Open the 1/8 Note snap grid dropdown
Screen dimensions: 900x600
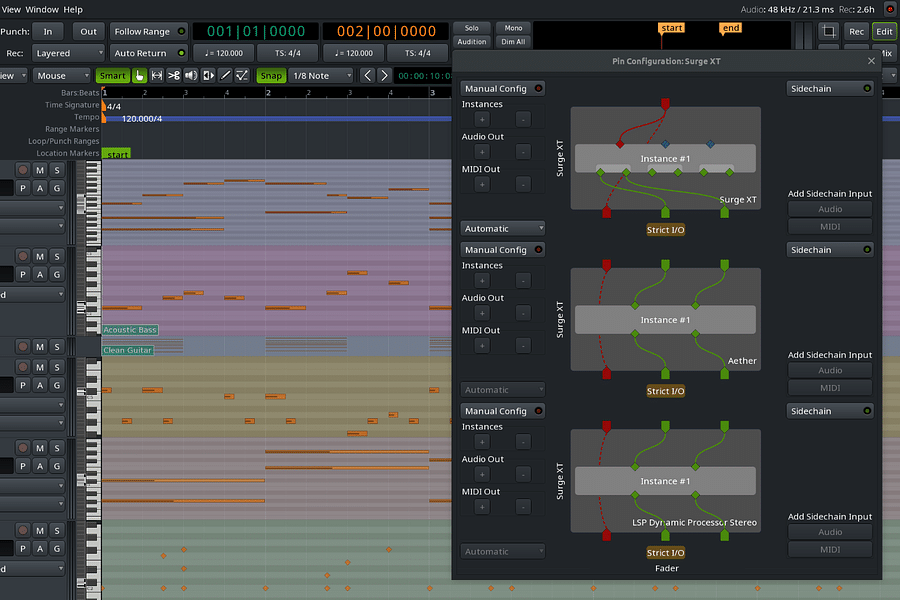tap(320, 75)
